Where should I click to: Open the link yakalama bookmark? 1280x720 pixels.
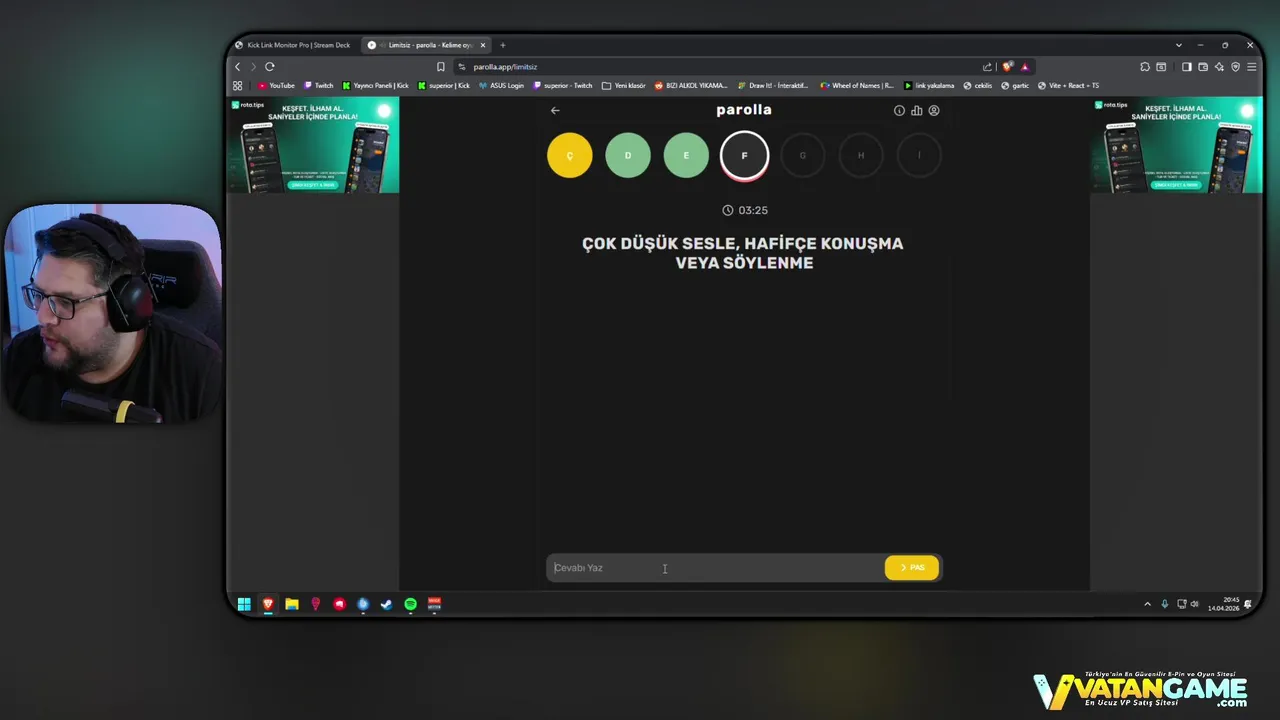pos(929,86)
